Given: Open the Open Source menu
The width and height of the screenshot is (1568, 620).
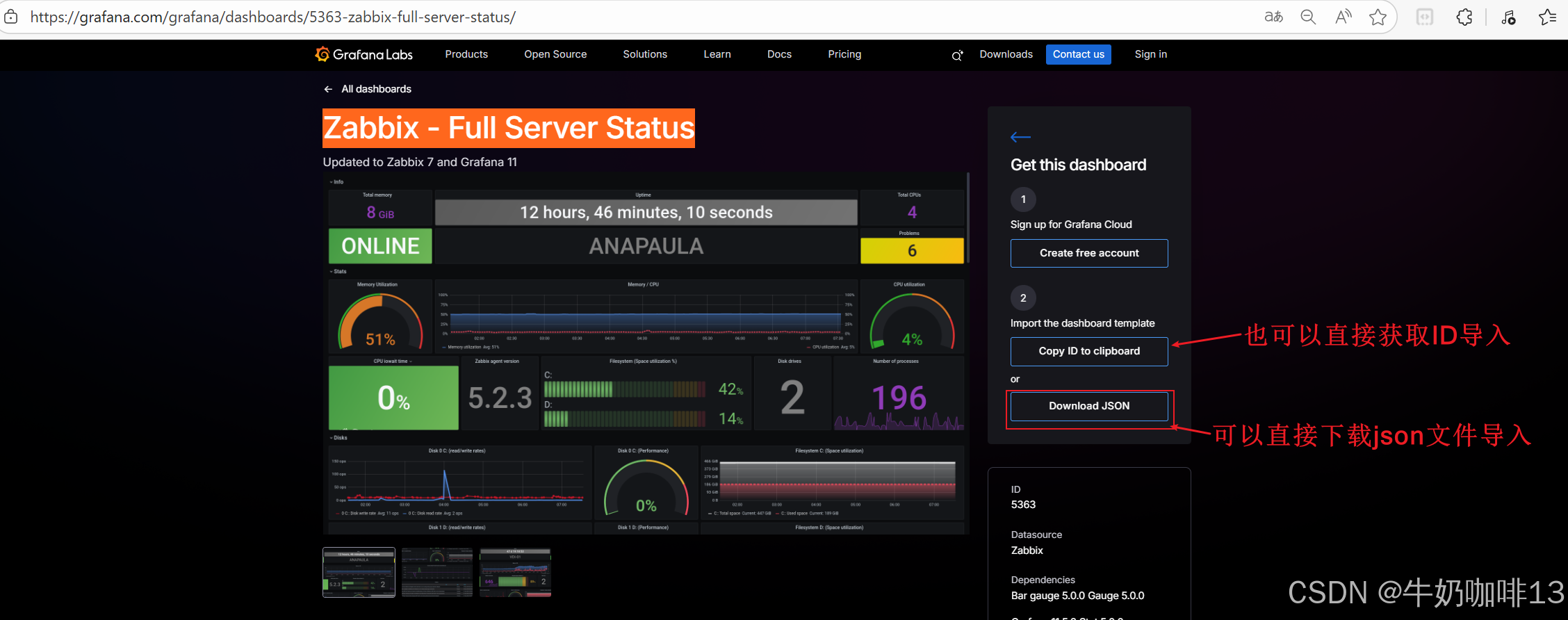Looking at the screenshot, I should coord(555,54).
